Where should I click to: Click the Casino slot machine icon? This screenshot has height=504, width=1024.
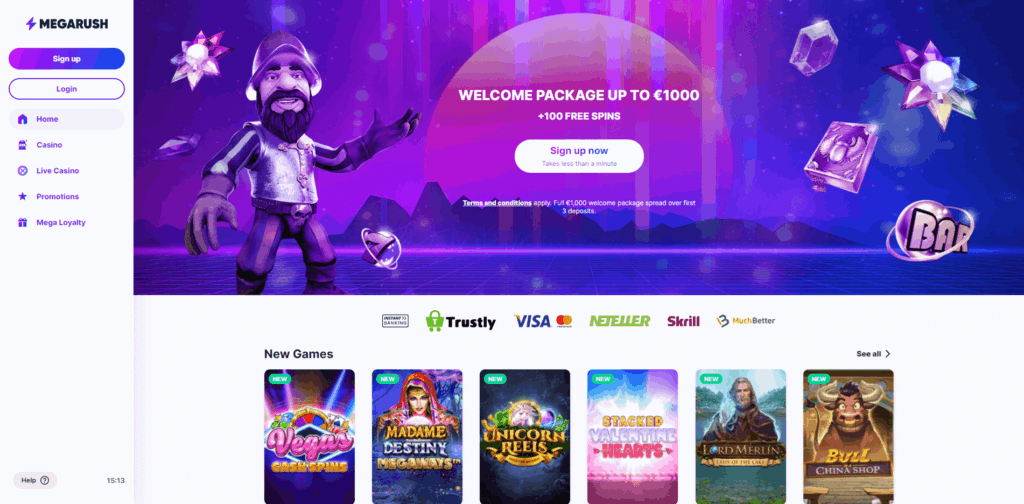(x=23, y=145)
